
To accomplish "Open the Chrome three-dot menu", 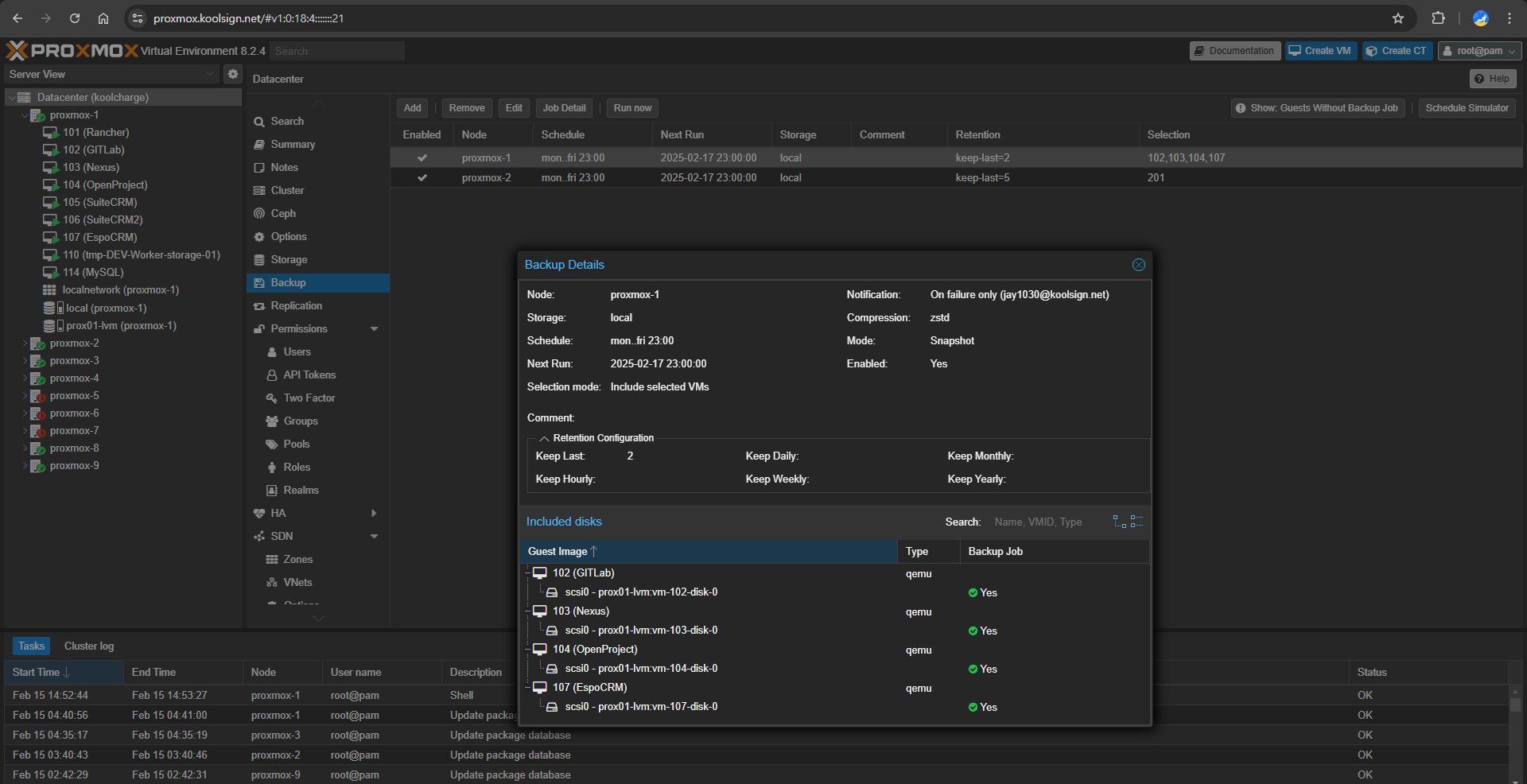I will pyautogui.click(x=1510, y=18).
